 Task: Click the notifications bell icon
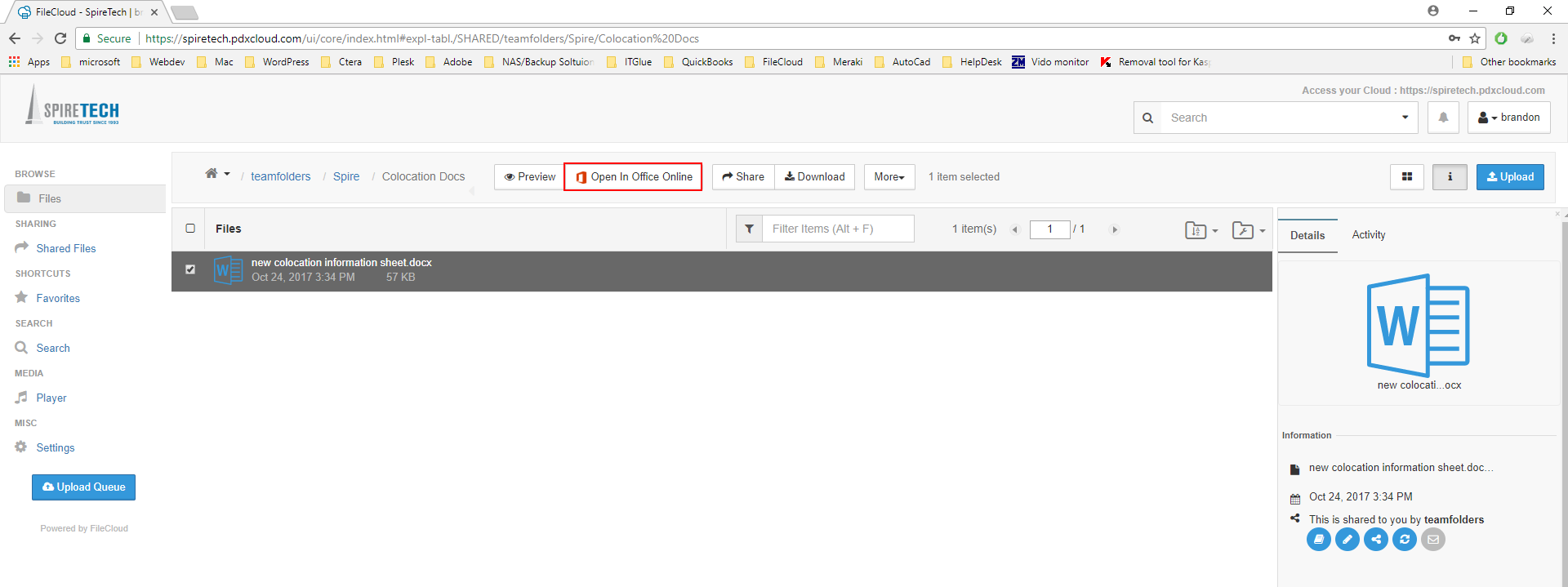(1443, 118)
